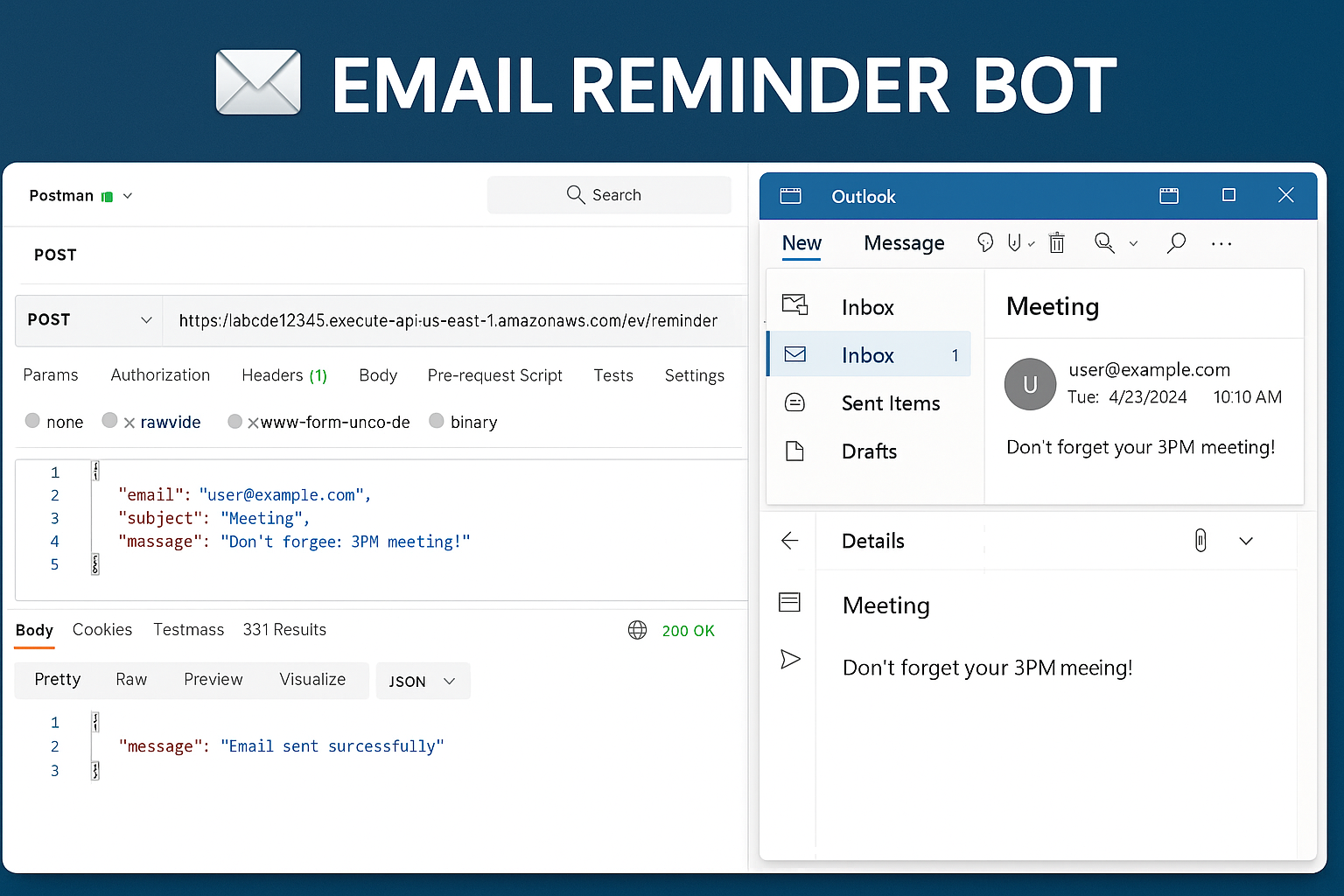Open the Sent Items folder
This screenshot has width=1344, height=896.
(891, 403)
